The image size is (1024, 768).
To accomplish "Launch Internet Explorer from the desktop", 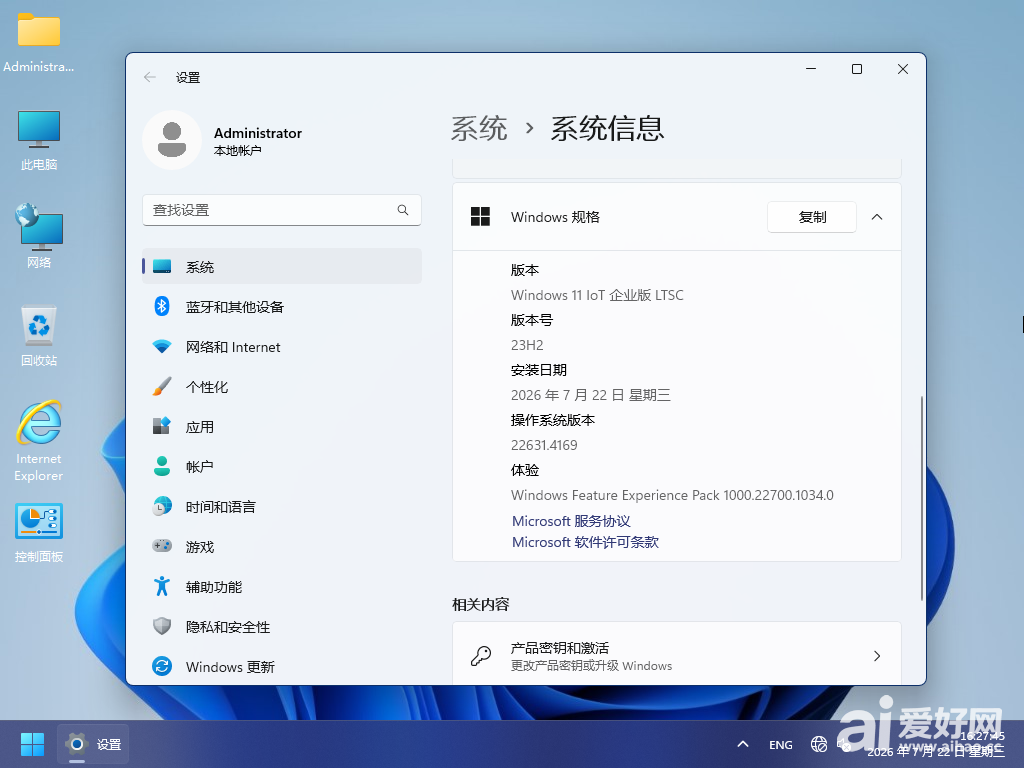I will pyautogui.click(x=39, y=441).
